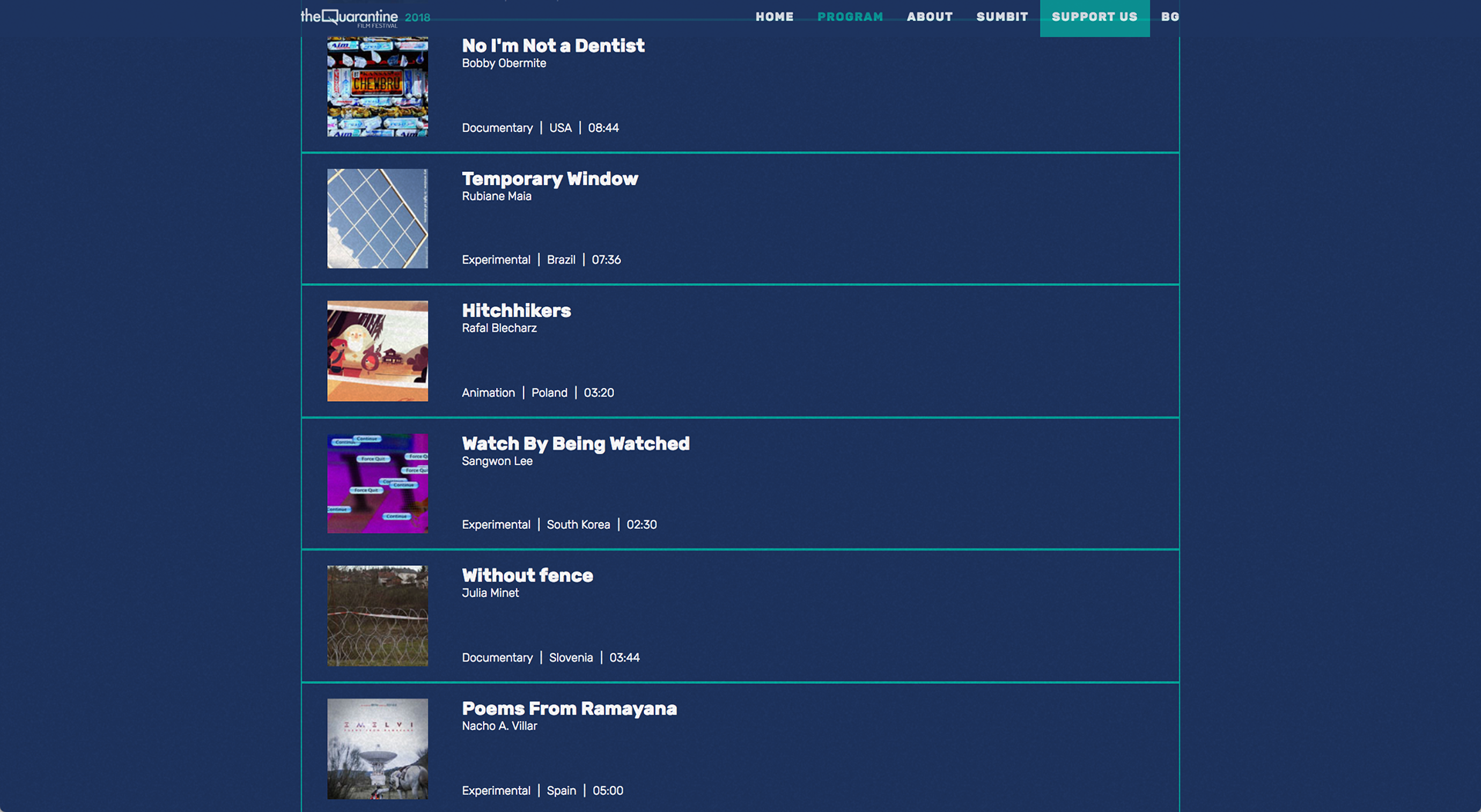This screenshot has height=812, width=1481.
Task: Select director name Julia Minet
Action: pyautogui.click(x=490, y=593)
